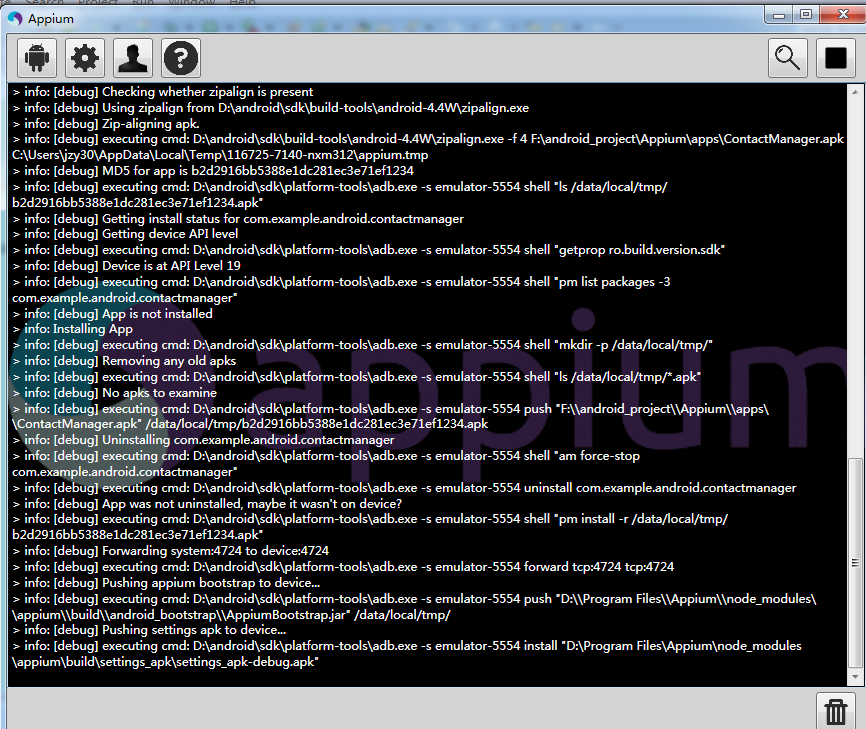
Task: Click 'Pushing settings apk to device...' line
Action: point(149,630)
